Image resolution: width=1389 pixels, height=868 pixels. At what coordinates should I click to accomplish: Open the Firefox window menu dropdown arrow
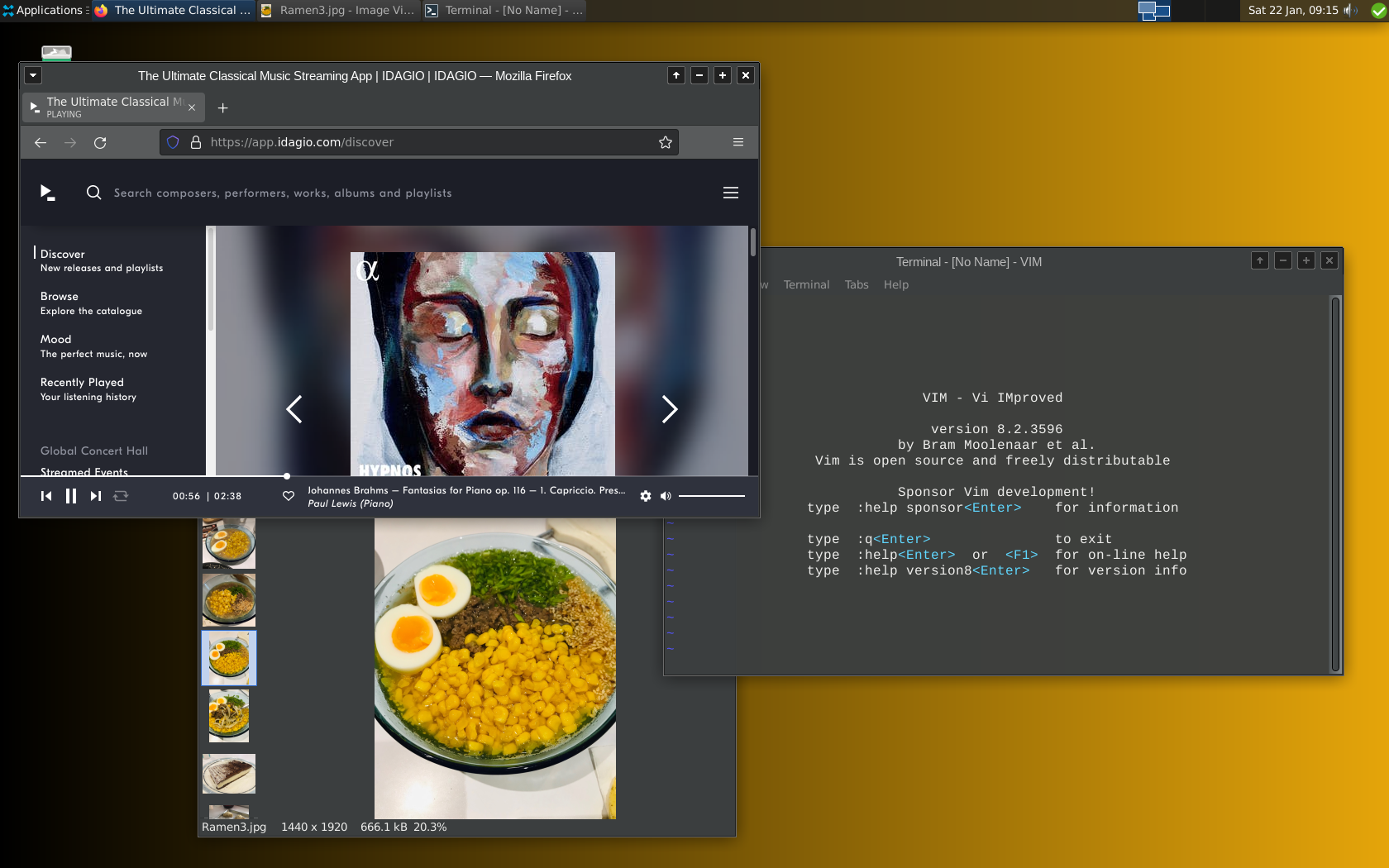(x=33, y=76)
